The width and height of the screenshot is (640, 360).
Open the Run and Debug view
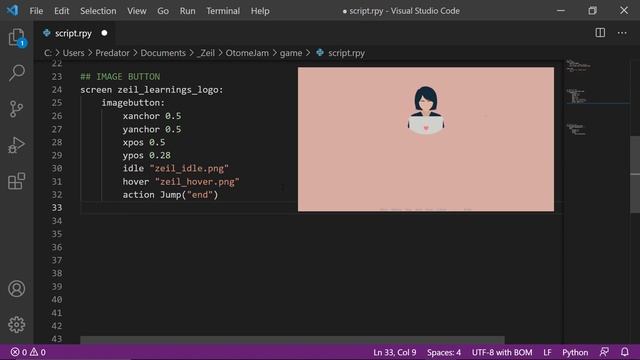17,145
